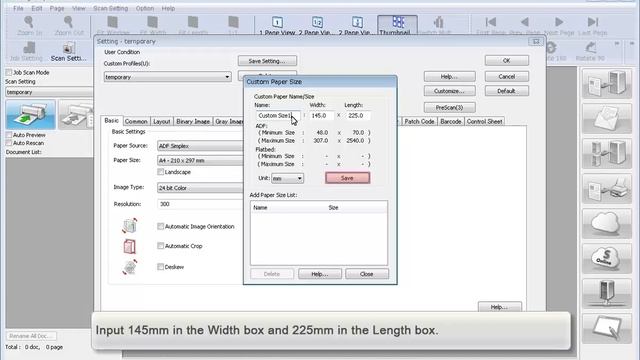Click the PreScan(3) button
Image resolution: width=640 pixels, height=360 pixels.
click(449, 108)
